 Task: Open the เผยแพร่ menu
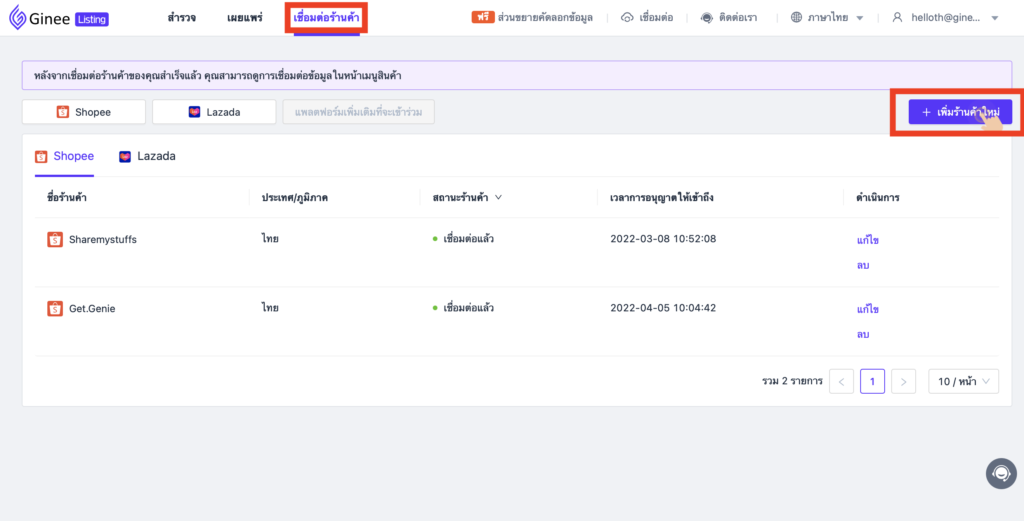point(245,18)
